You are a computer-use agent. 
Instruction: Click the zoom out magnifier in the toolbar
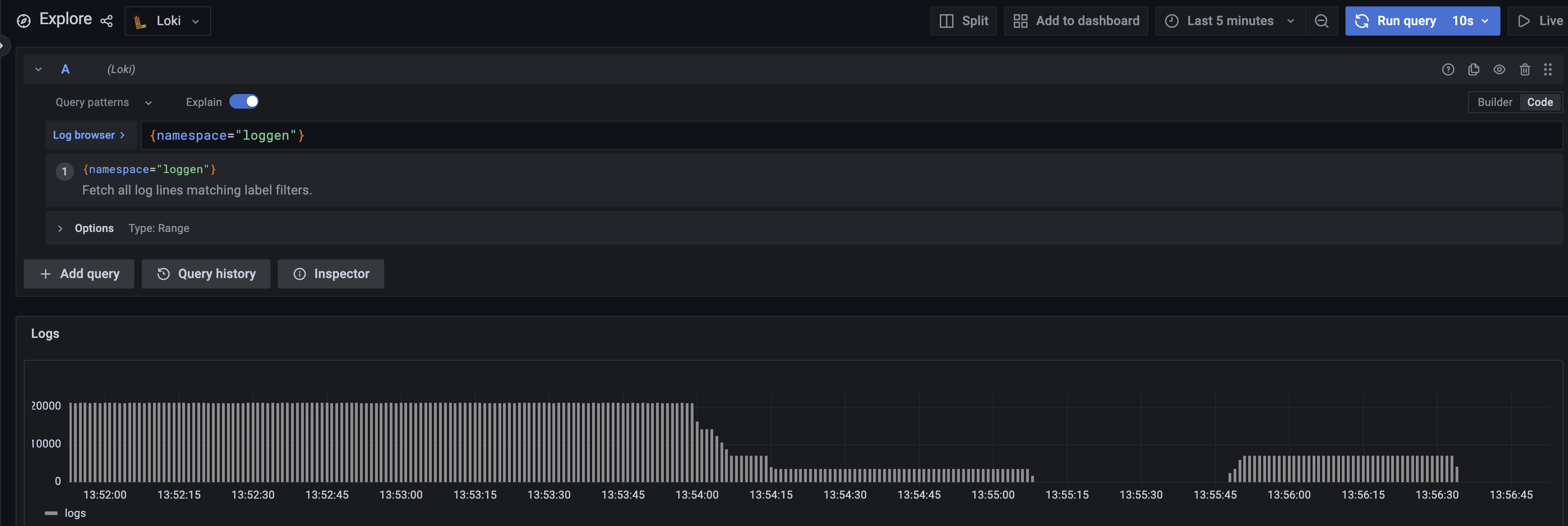coord(1321,21)
